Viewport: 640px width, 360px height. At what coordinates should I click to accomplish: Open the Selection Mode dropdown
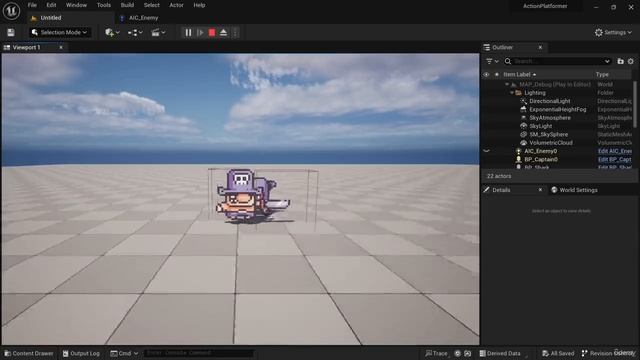(x=60, y=32)
